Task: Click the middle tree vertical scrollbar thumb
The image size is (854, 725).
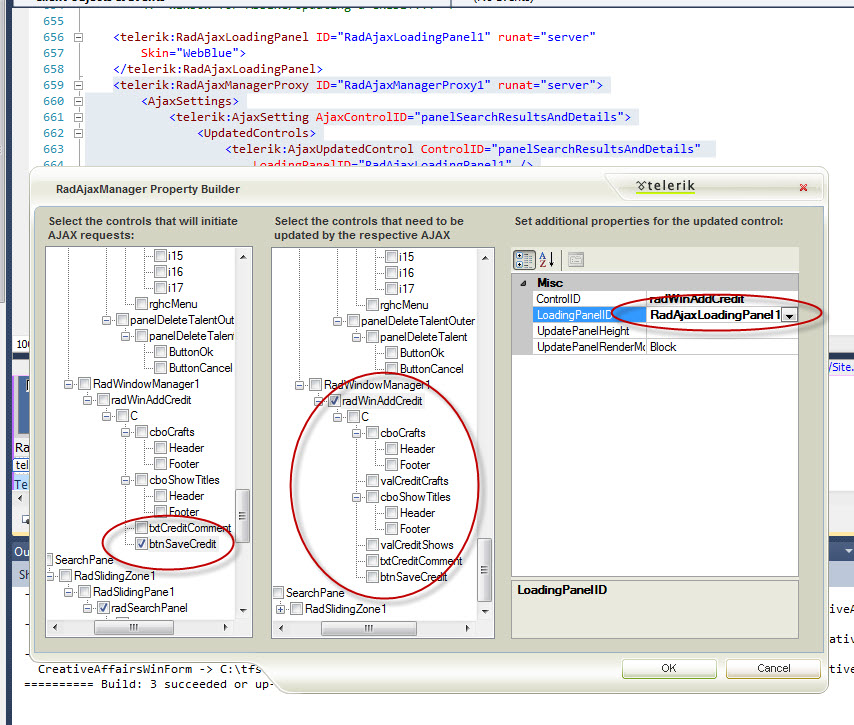Action: click(x=485, y=570)
